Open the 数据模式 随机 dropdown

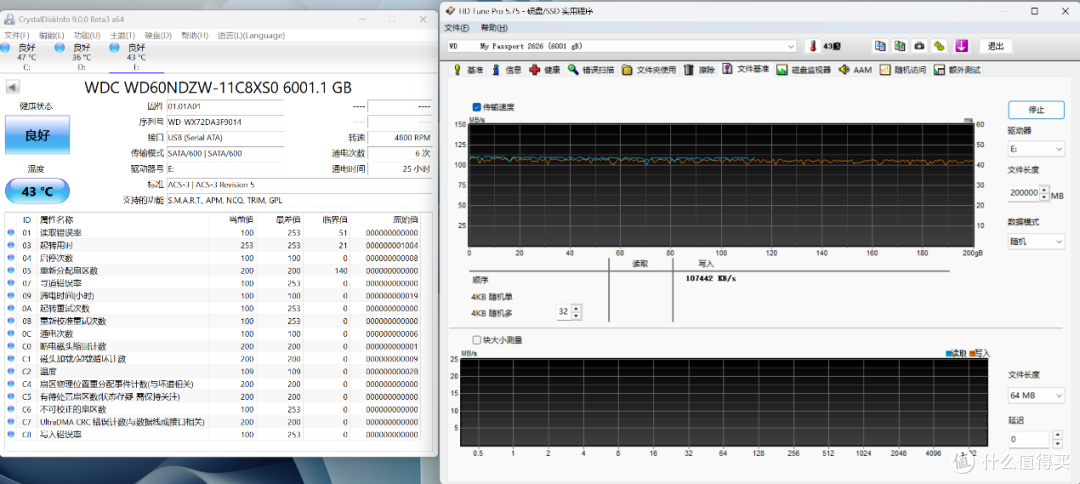tap(1036, 241)
